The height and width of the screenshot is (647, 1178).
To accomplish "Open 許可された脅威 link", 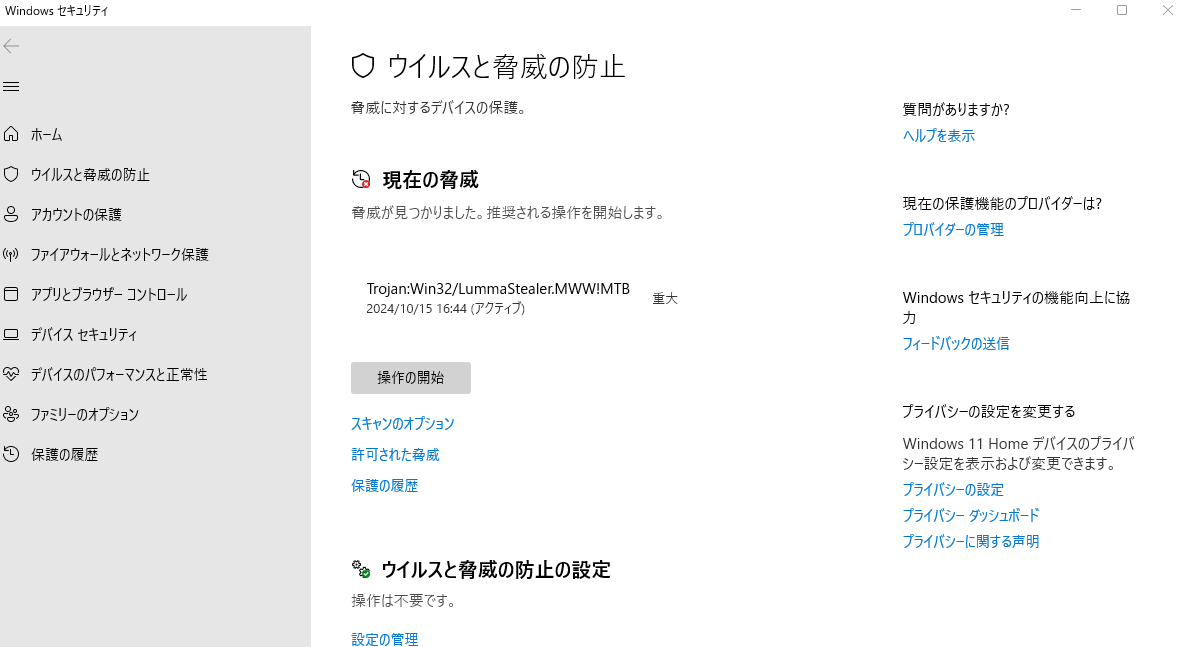I will coord(394,455).
